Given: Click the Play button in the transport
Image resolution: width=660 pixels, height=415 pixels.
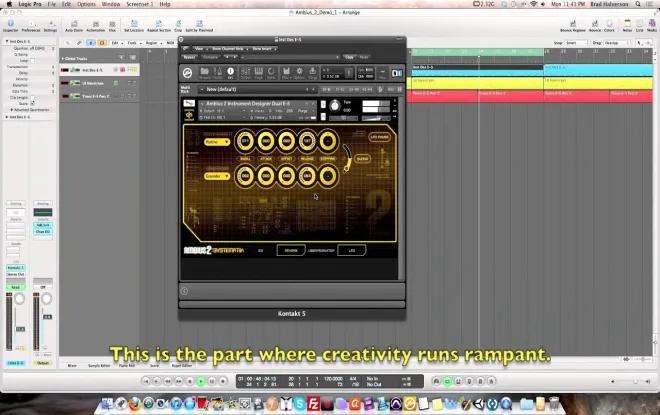Looking at the screenshot, I should (201, 381).
